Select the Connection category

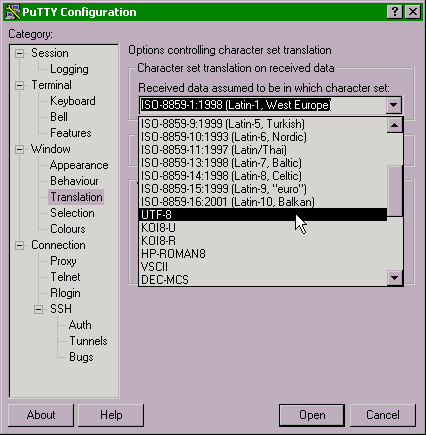coord(58,245)
